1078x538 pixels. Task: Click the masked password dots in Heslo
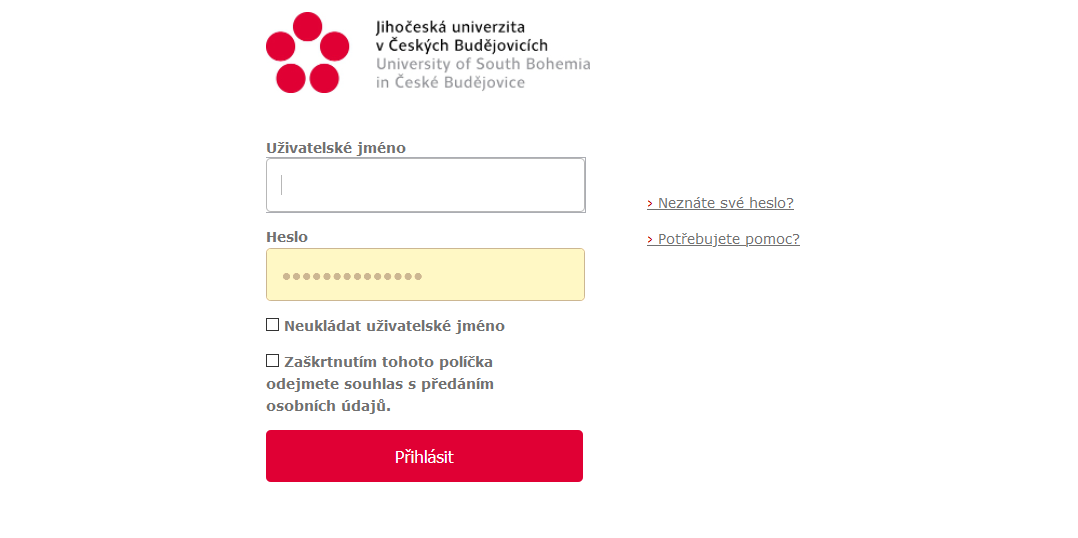tap(352, 277)
